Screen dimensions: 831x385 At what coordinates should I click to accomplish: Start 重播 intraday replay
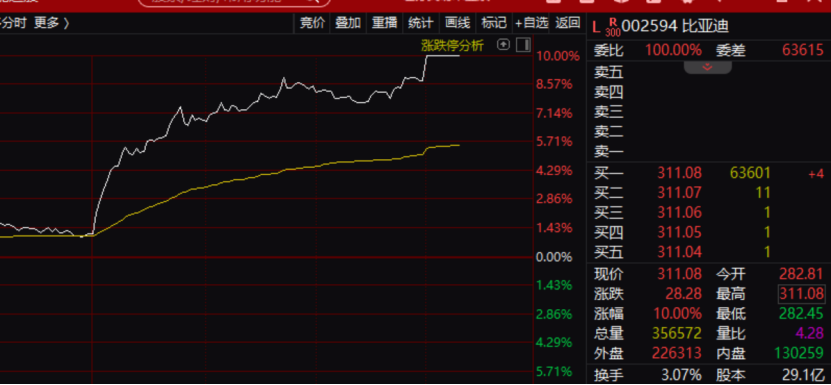click(x=384, y=23)
